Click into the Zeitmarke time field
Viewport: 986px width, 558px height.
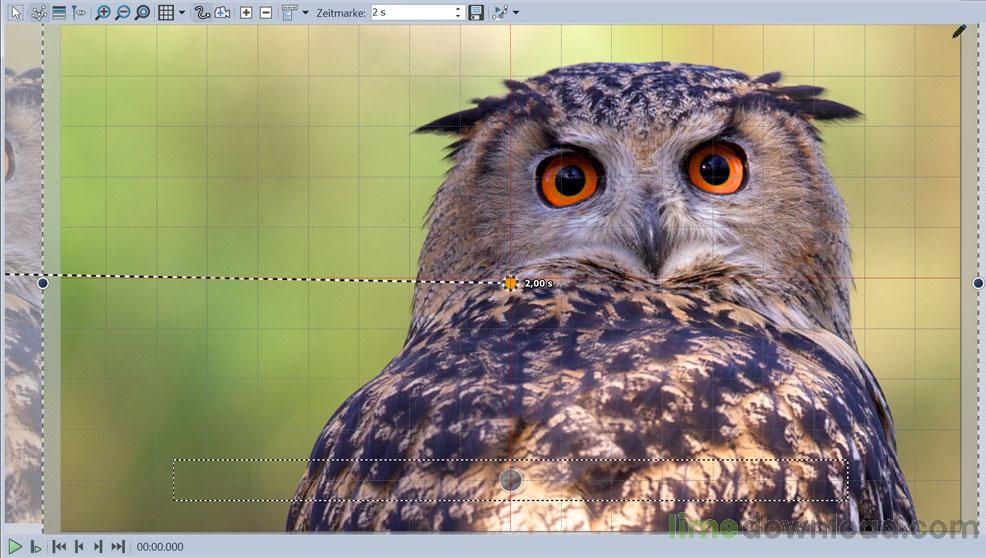click(x=412, y=13)
